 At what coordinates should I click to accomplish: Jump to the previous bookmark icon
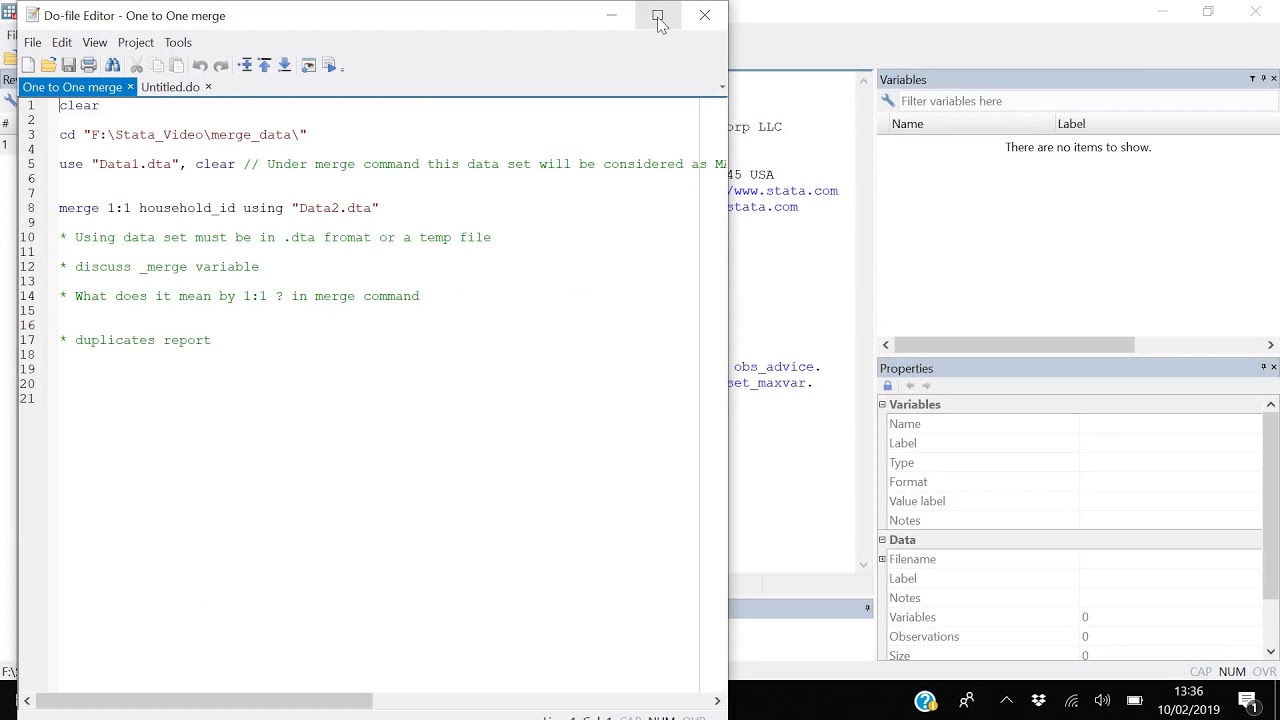click(x=265, y=66)
